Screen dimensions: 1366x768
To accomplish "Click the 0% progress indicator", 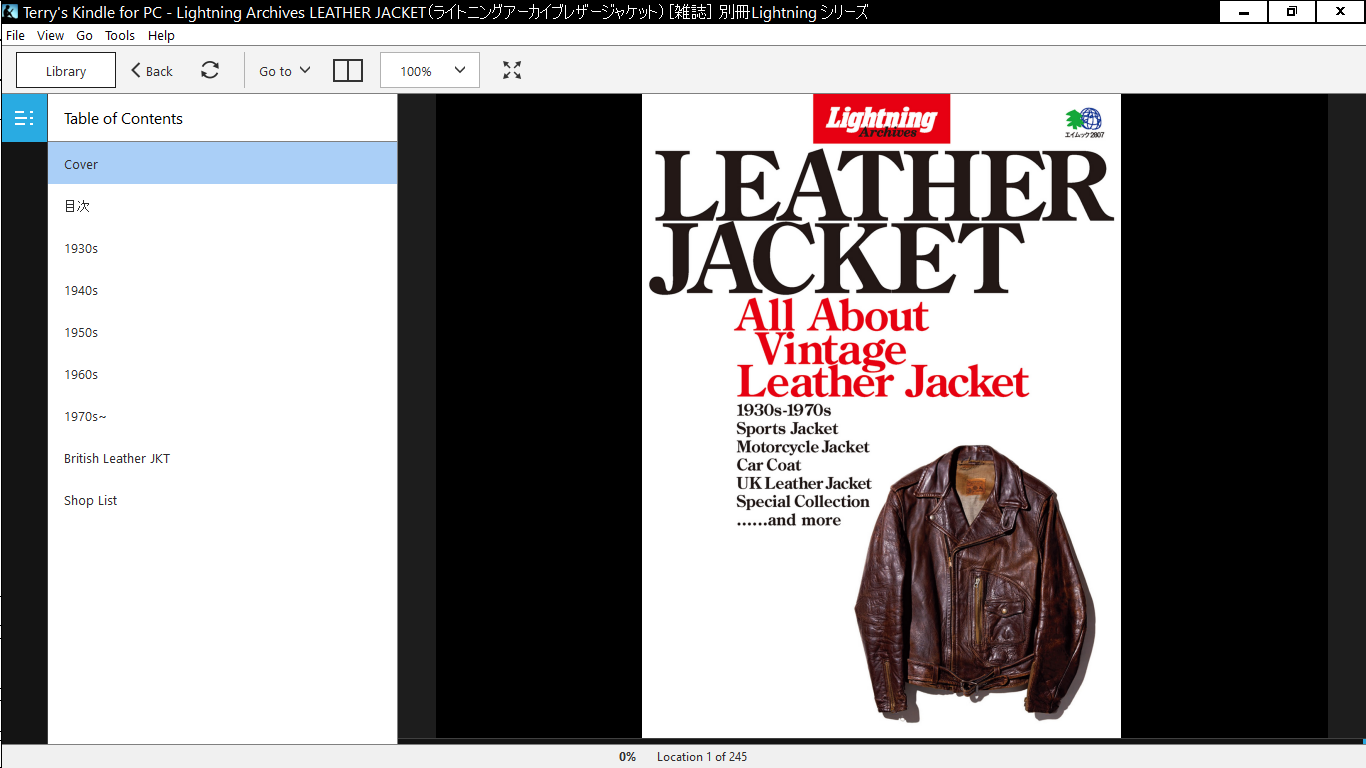I will pos(627,757).
